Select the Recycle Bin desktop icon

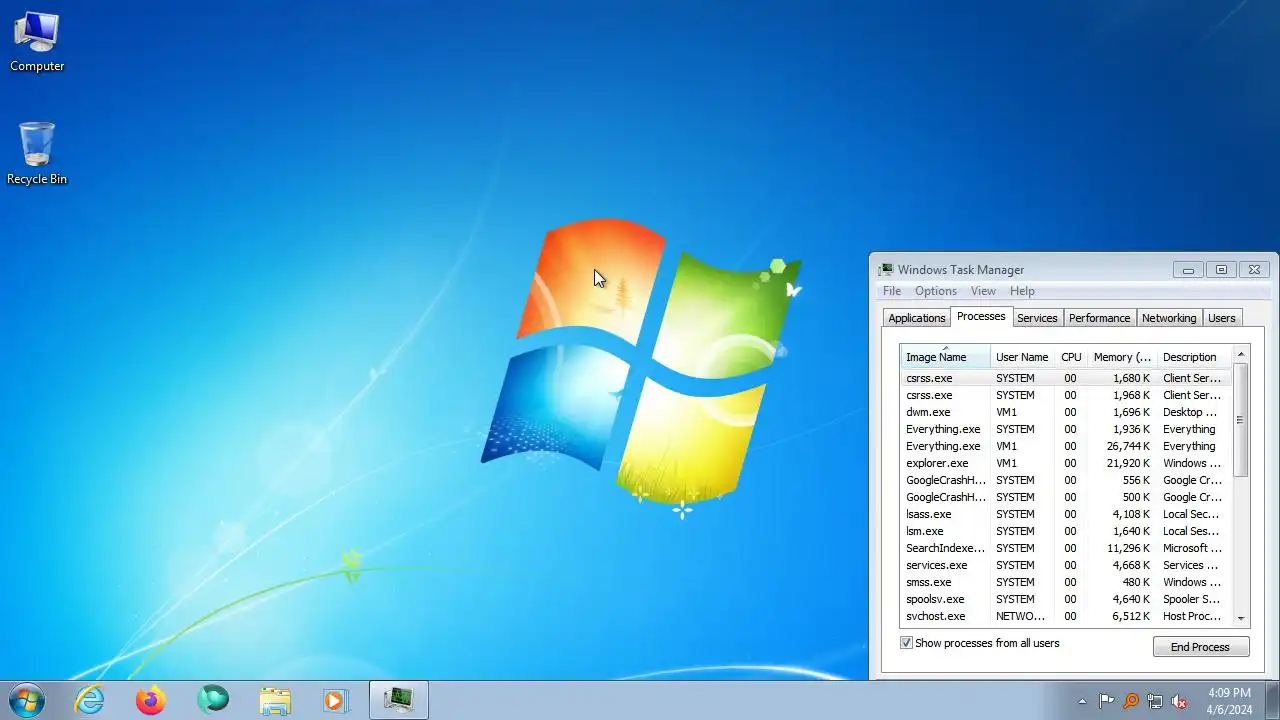point(37,153)
